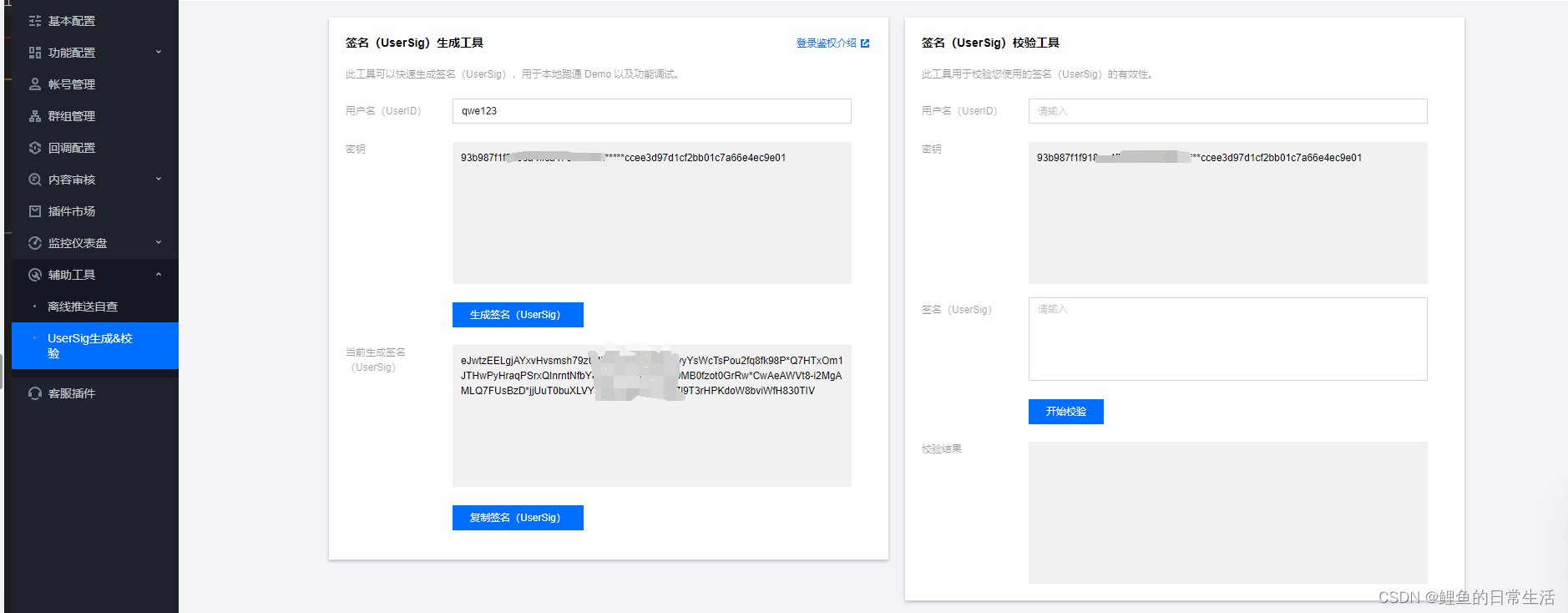The height and width of the screenshot is (613, 1568).
Task: Click the 回调配置 icon
Action: coord(35,148)
